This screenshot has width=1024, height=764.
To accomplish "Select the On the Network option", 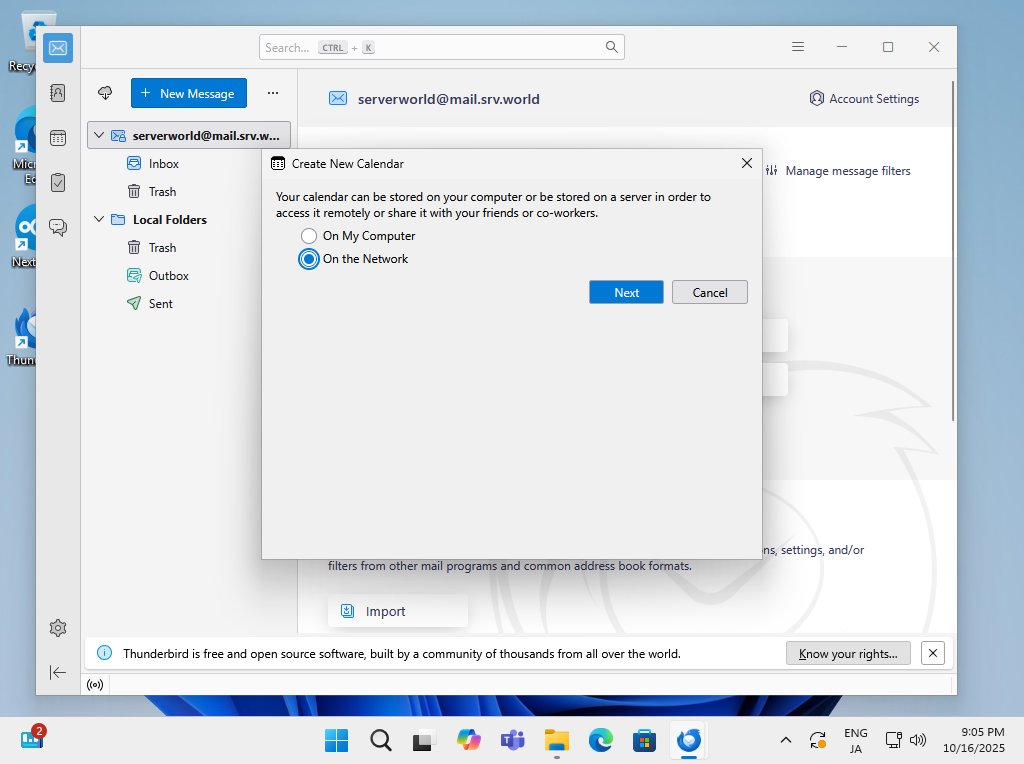I will (309, 259).
